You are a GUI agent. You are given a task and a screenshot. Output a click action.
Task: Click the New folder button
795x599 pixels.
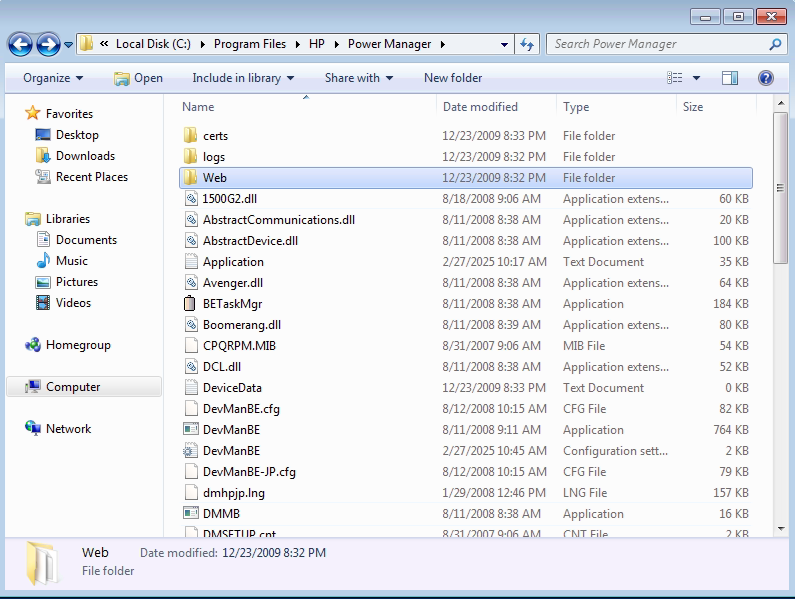click(453, 78)
